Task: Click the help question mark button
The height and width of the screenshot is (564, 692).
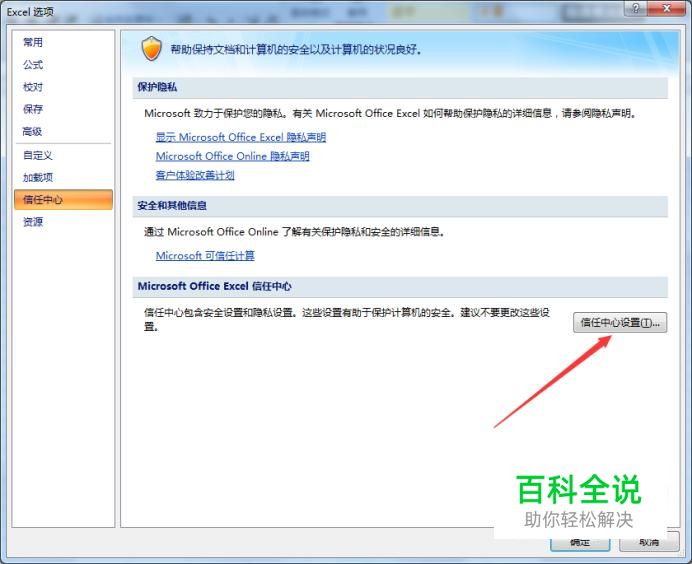Action: click(636, 8)
